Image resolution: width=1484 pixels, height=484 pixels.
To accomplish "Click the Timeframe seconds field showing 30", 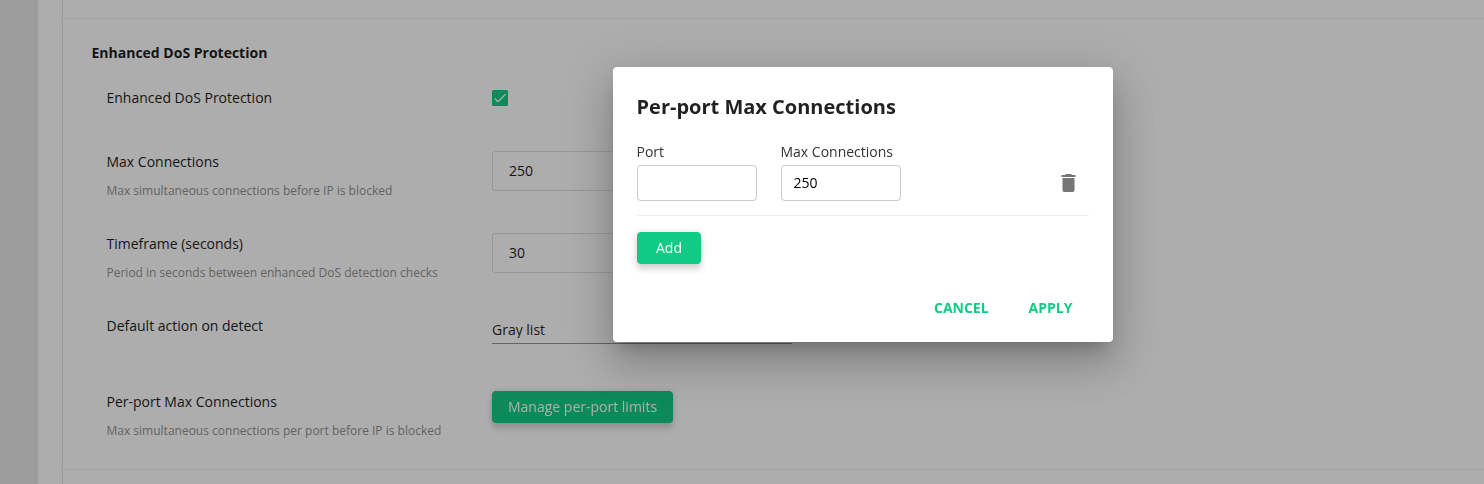I will pyautogui.click(x=552, y=253).
